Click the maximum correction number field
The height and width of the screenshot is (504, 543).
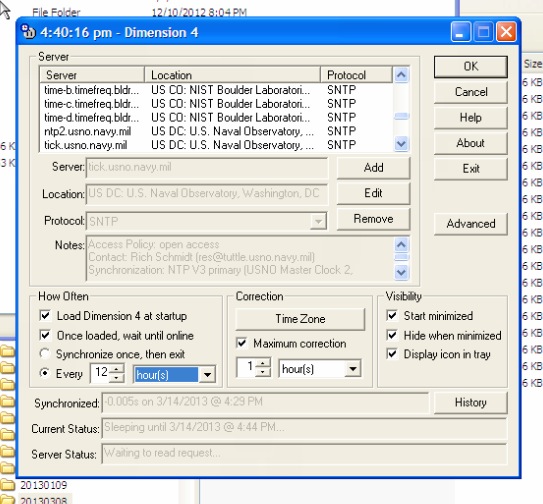(246, 367)
